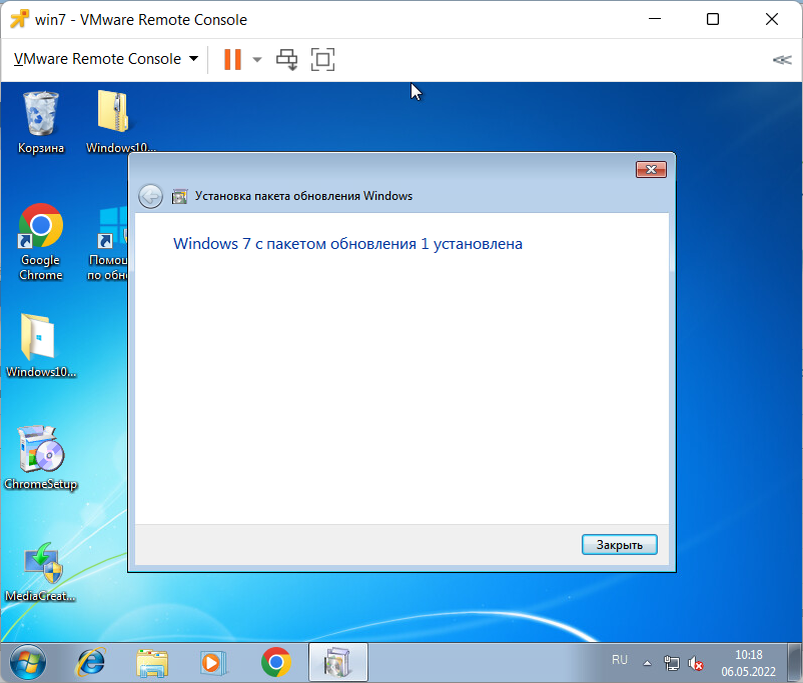
Task: Click the Закрыть button in update dialog
Action: pyautogui.click(x=619, y=545)
